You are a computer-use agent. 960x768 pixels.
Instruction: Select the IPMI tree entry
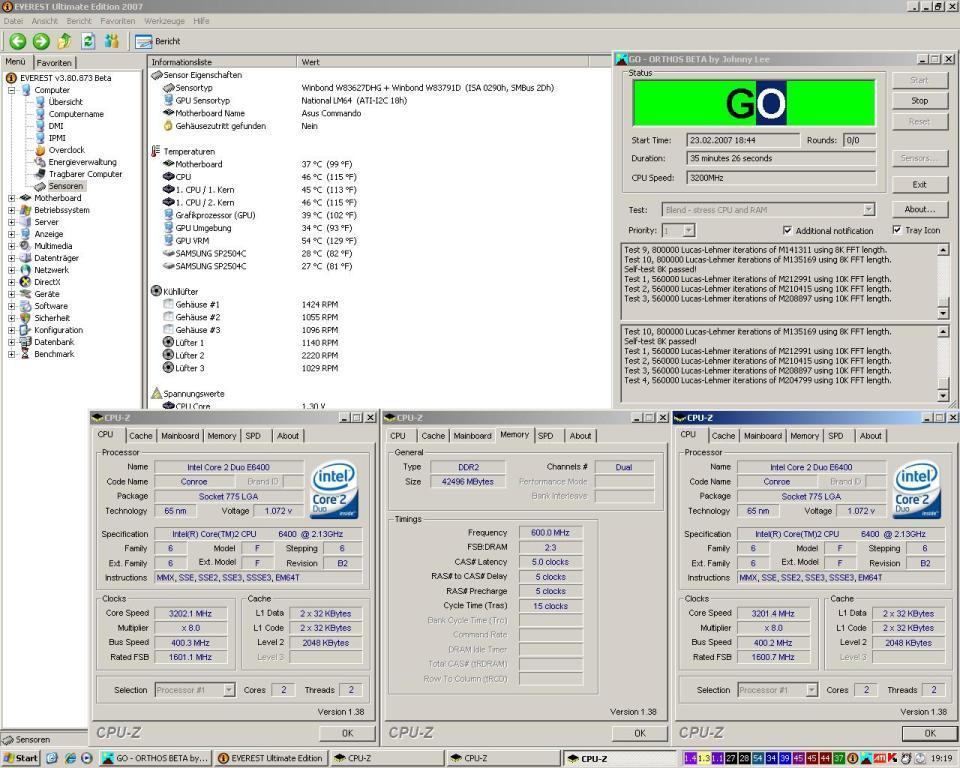57,138
